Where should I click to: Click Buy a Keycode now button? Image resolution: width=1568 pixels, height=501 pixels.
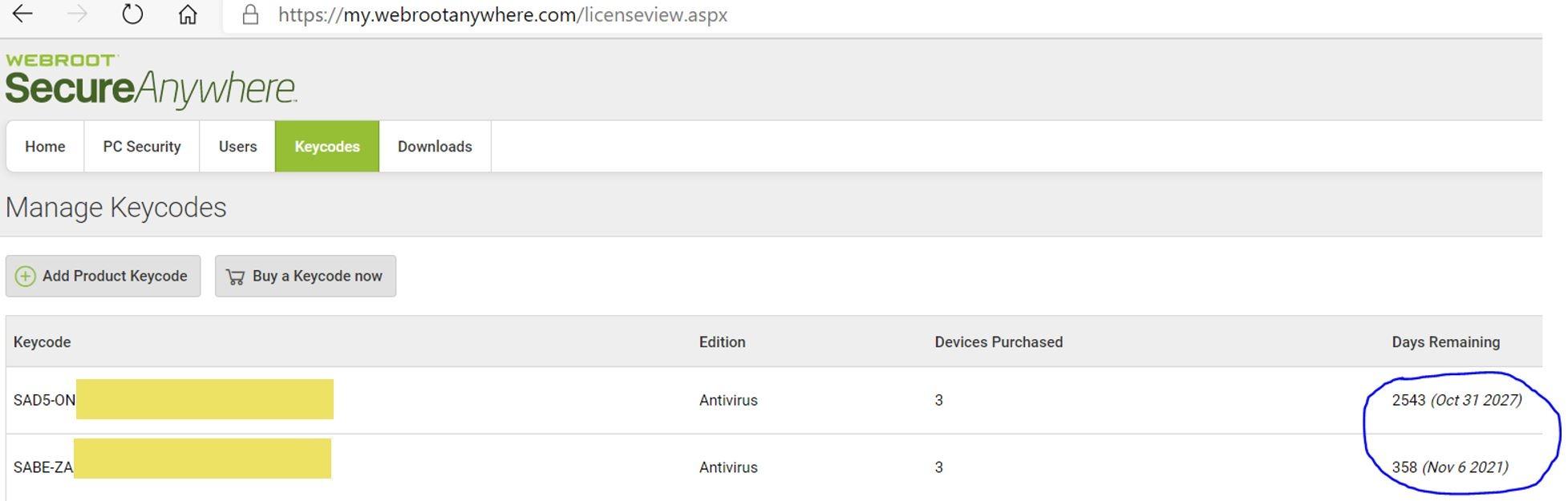306,276
